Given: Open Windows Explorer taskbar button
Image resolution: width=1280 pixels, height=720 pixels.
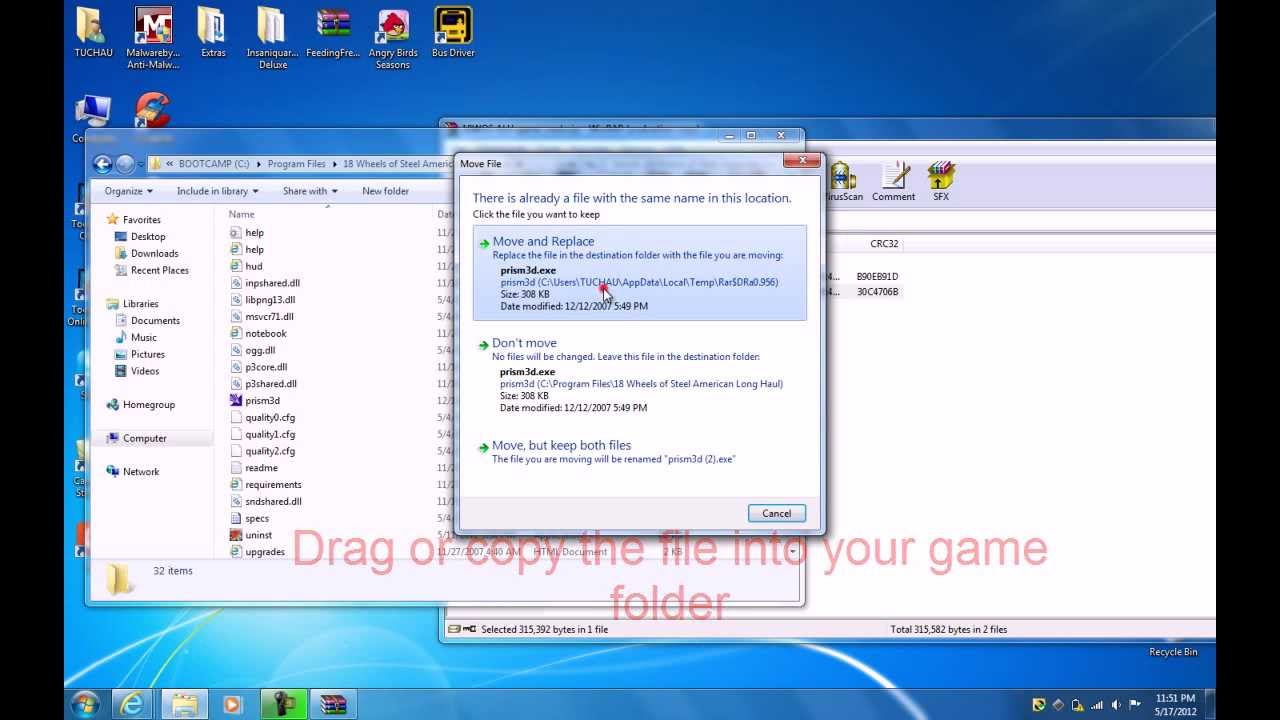Looking at the screenshot, I should click(x=185, y=704).
